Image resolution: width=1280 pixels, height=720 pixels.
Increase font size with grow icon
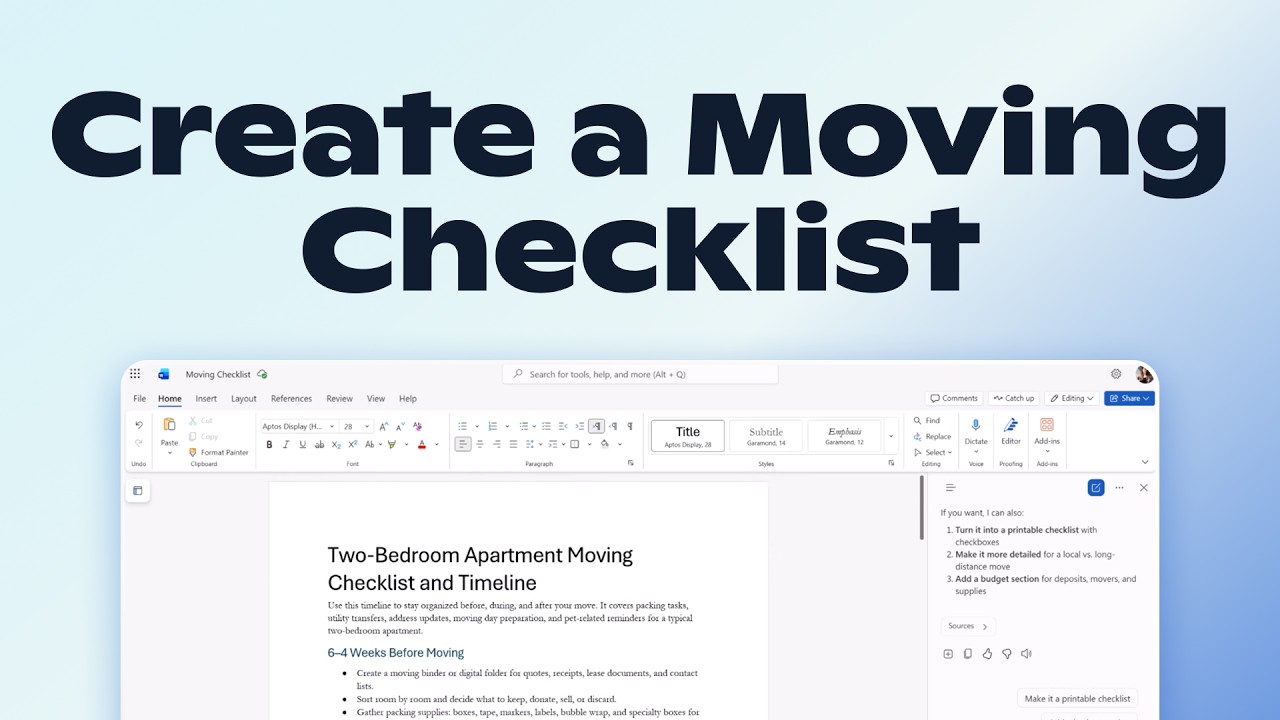pyautogui.click(x=384, y=427)
